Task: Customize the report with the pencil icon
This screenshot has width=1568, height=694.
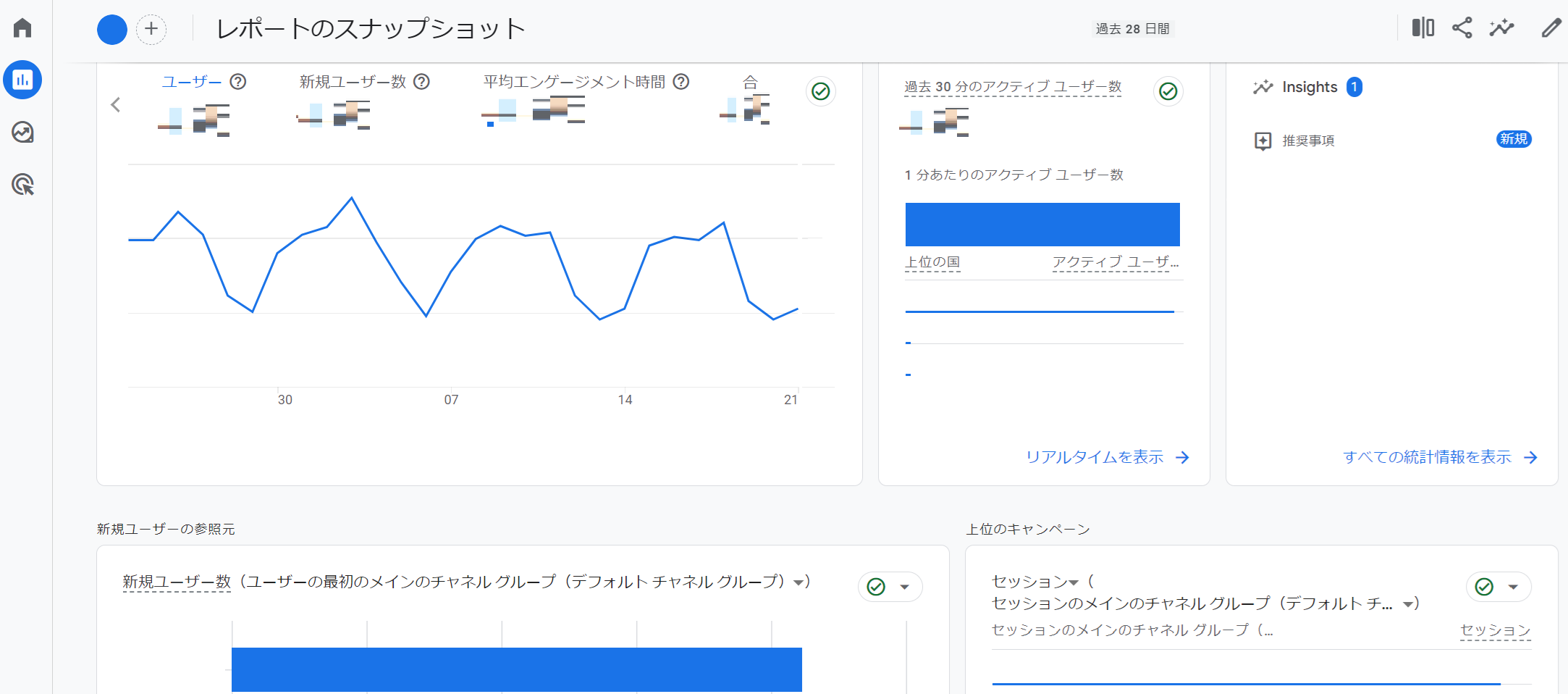Action: [1551, 28]
